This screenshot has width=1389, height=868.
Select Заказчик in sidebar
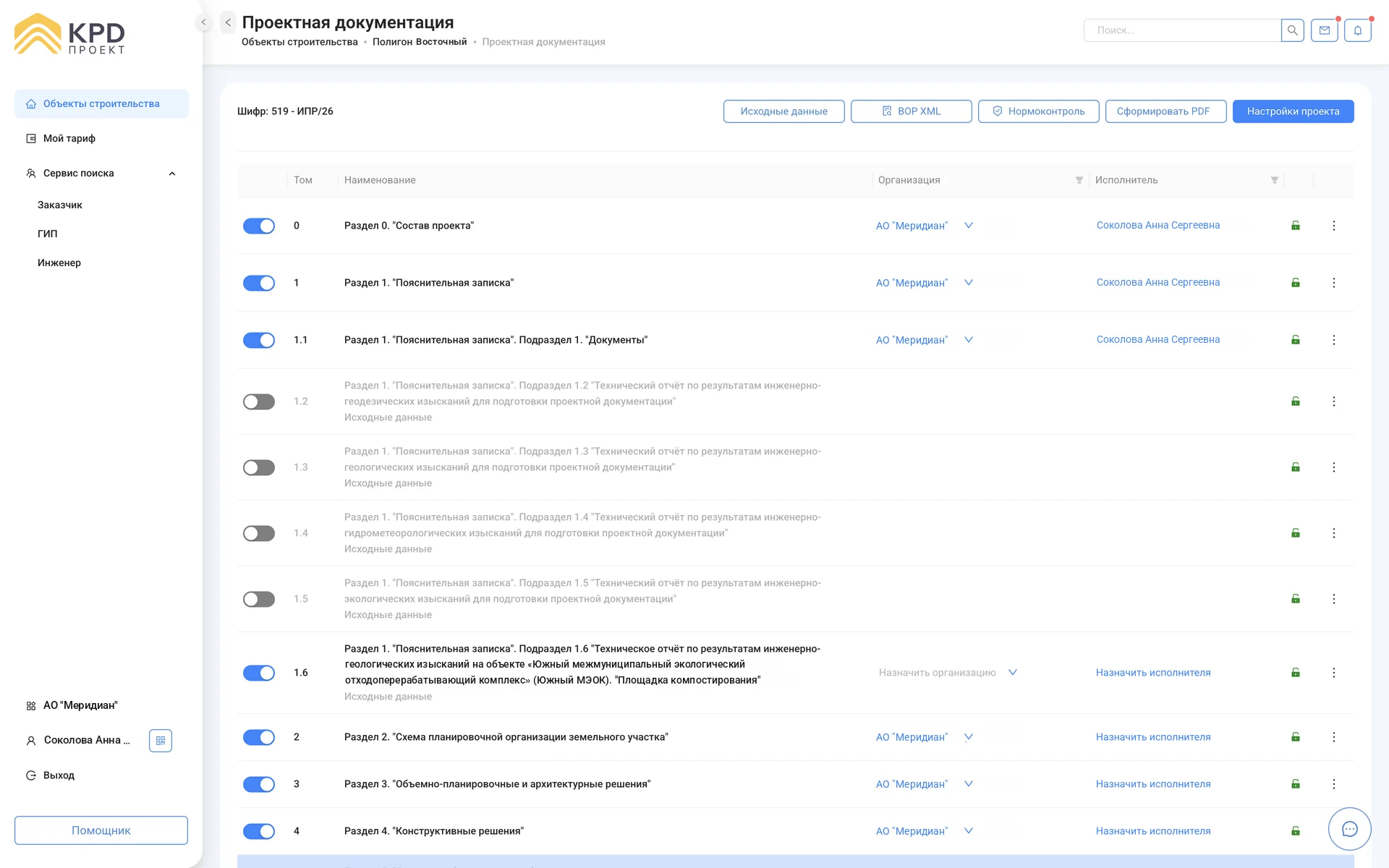point(60,205)
